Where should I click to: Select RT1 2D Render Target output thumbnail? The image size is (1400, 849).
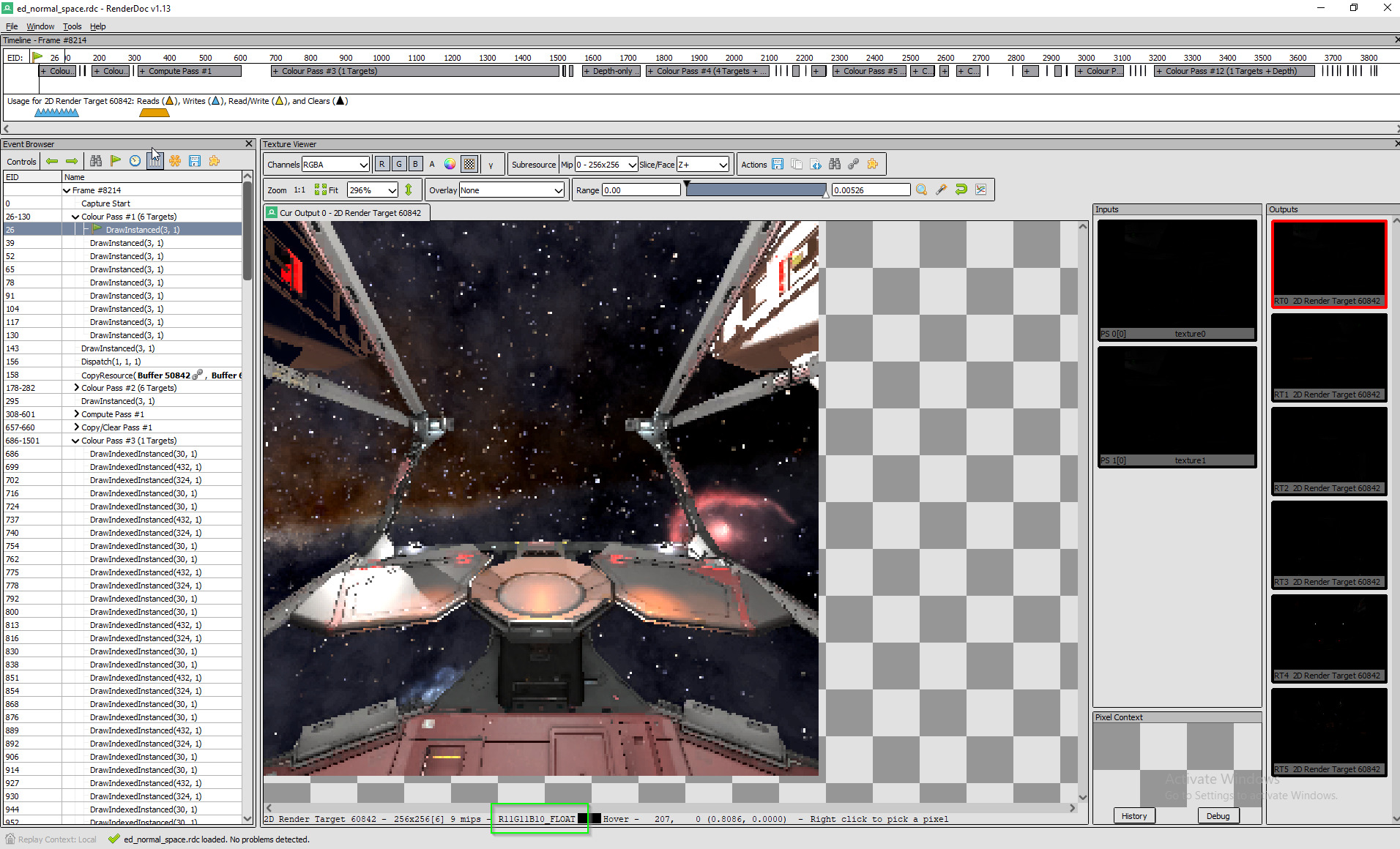click(x=1329, y=358)
